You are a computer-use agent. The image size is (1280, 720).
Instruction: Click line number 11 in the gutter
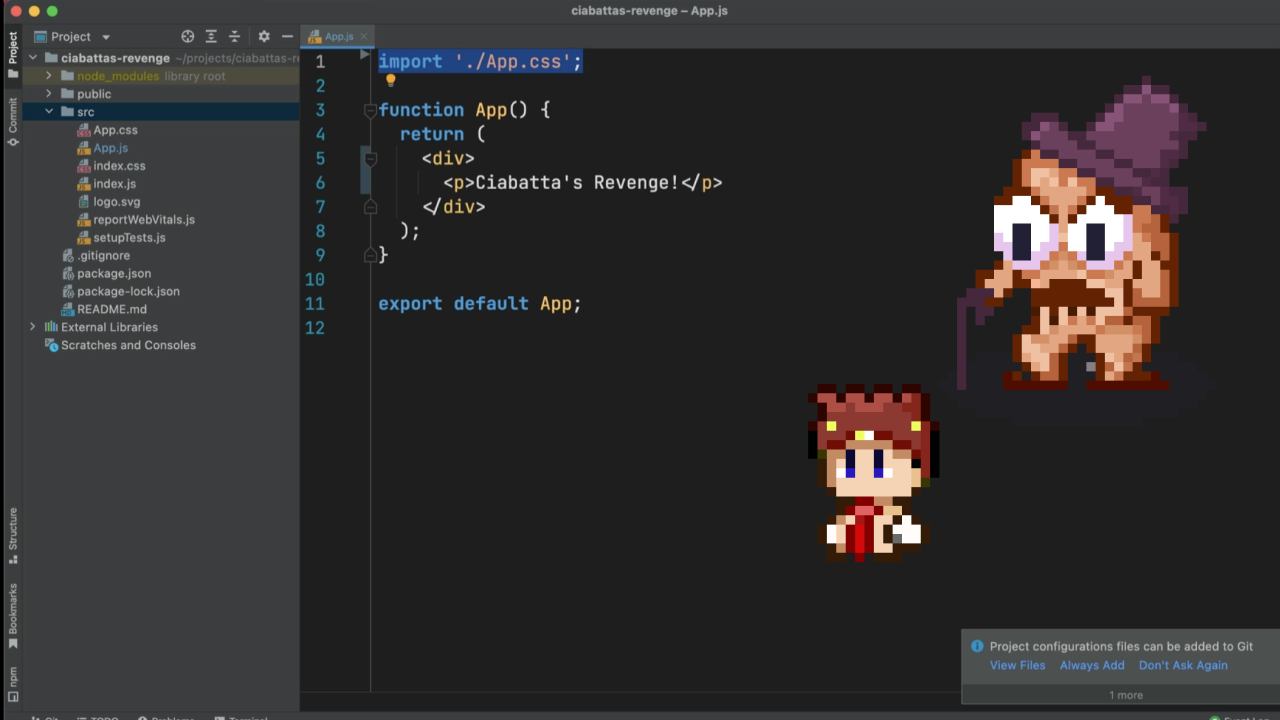(x=315, y=304)
